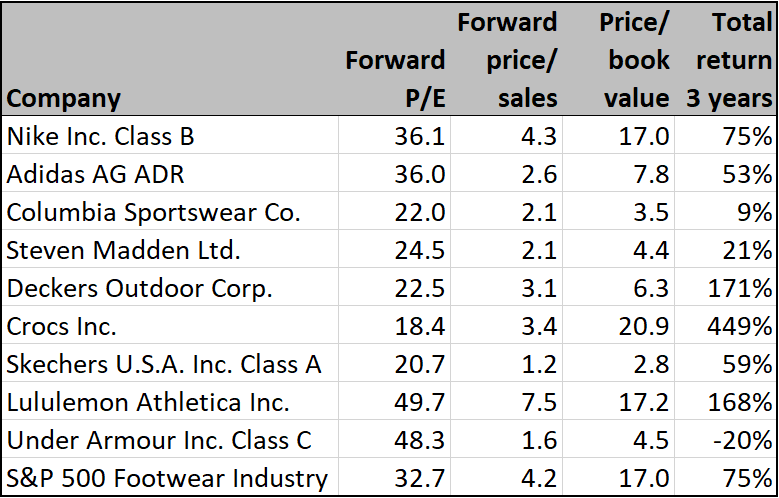The width and height of the screenshot is (779, 498).
Task: Click the Adidas AG ADR company cell
Action: [x=96, y=174]
